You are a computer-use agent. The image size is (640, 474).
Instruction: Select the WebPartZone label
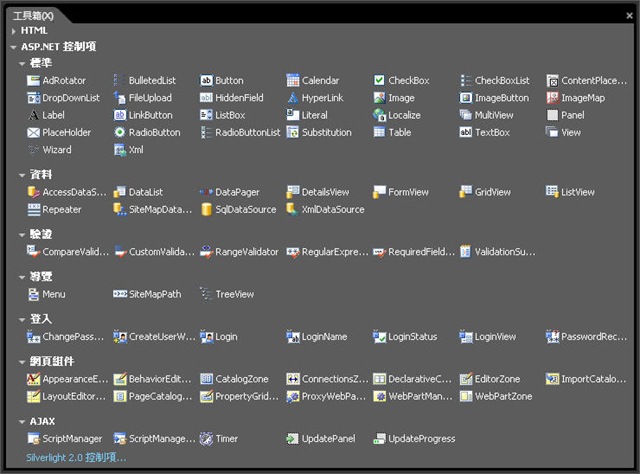click(x=504, y=396)
